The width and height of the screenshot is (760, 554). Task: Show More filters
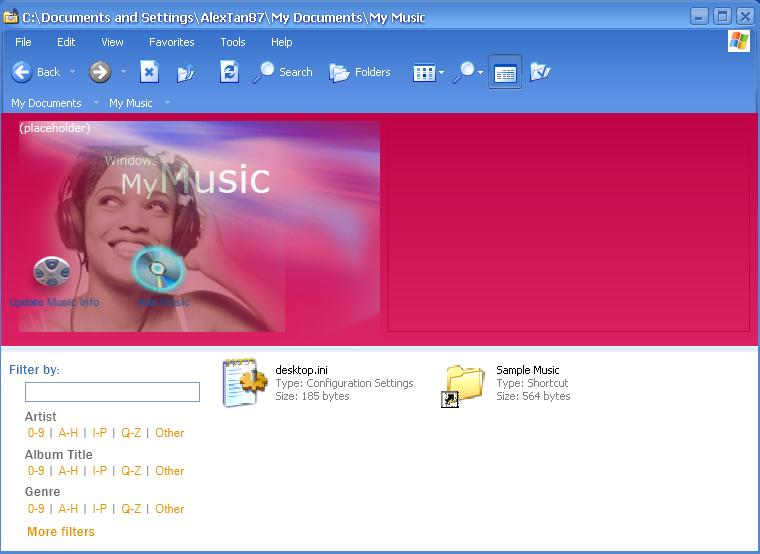click(x=61, y=532)
